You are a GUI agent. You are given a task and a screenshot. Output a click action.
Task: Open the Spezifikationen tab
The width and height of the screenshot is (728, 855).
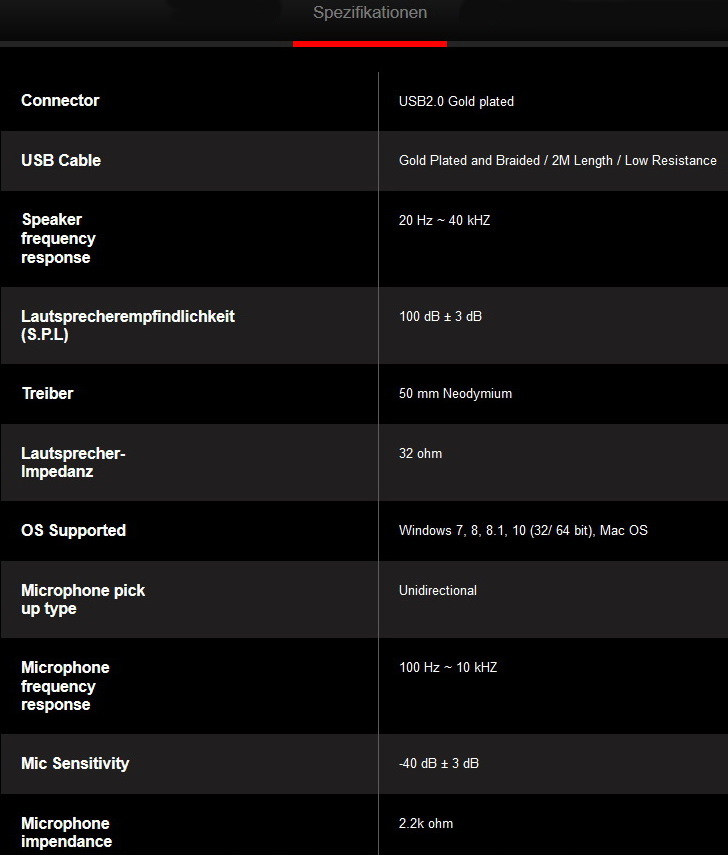(370, 13)
